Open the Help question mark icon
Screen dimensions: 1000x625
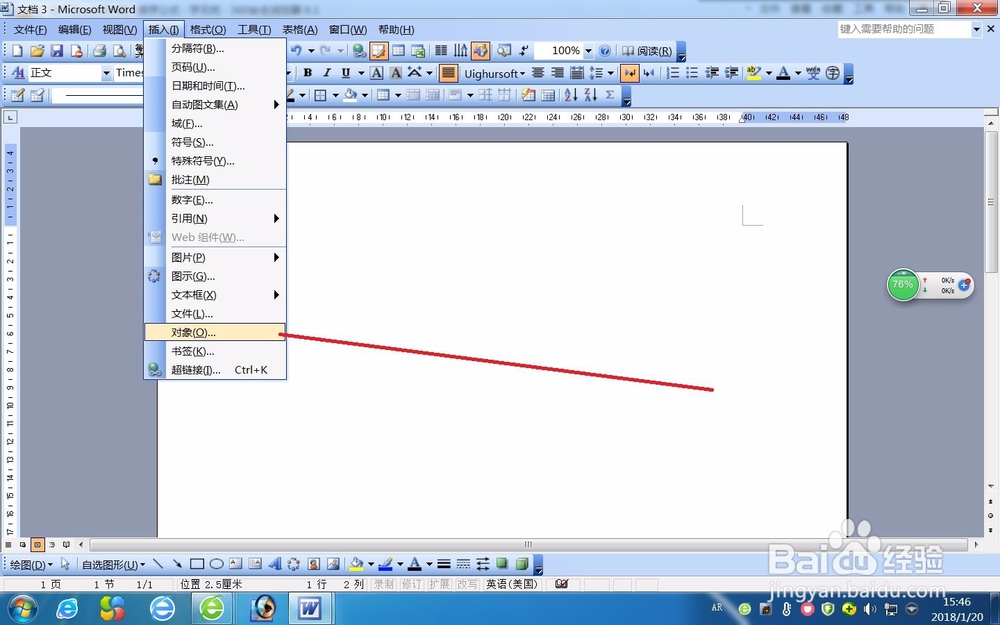[605, 50]
